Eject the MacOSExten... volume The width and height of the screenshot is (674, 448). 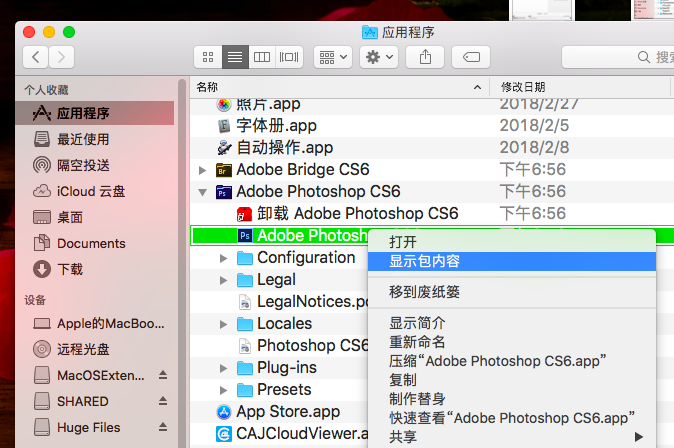coord(163,375)
